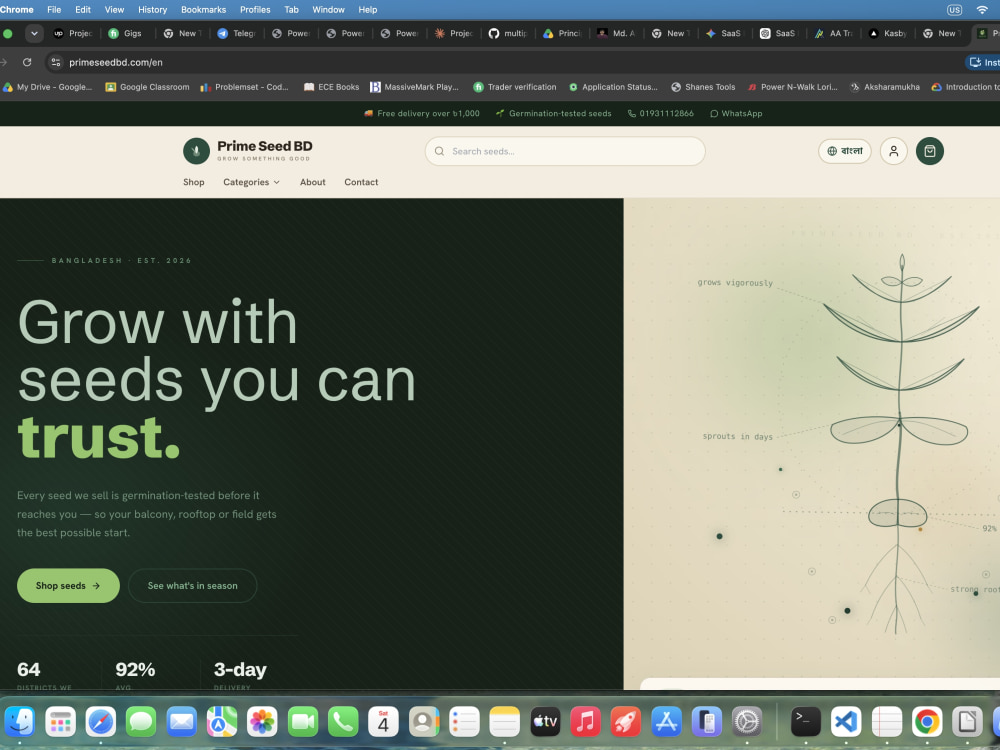Open the site information icon in address bar
1000x750 pixels.
[x=56, y=62]
